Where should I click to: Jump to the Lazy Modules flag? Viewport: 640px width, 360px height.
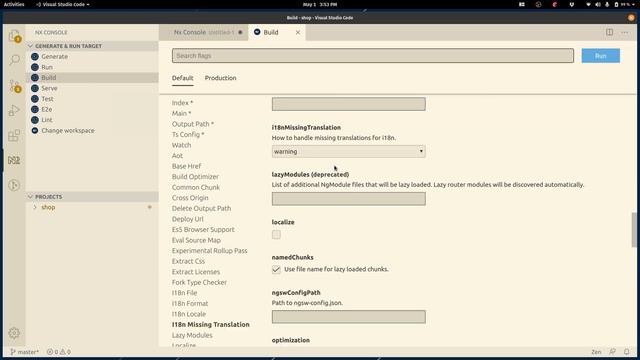pyautogui.click(x=192, y=335)
